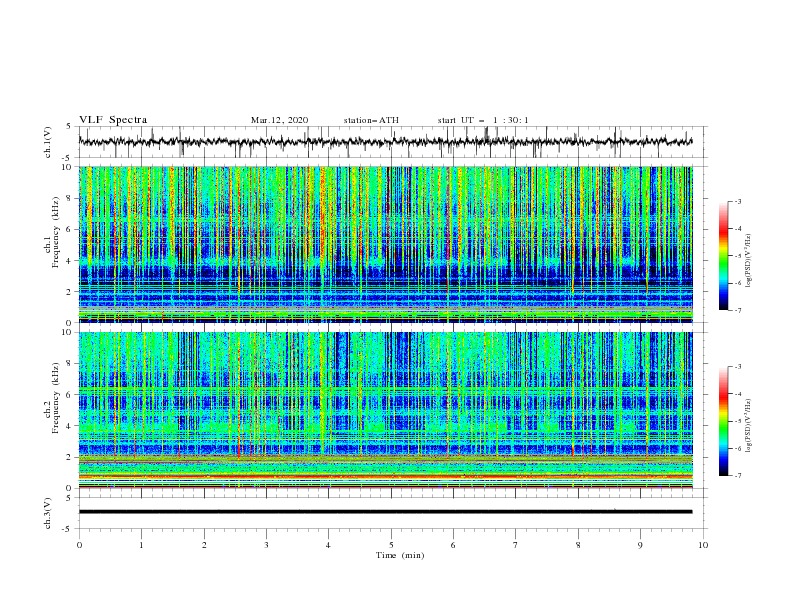The image size is (792, 612).
Task: Click the ch.1 spectrogram color bar
Action: click(x=723, y=256)
